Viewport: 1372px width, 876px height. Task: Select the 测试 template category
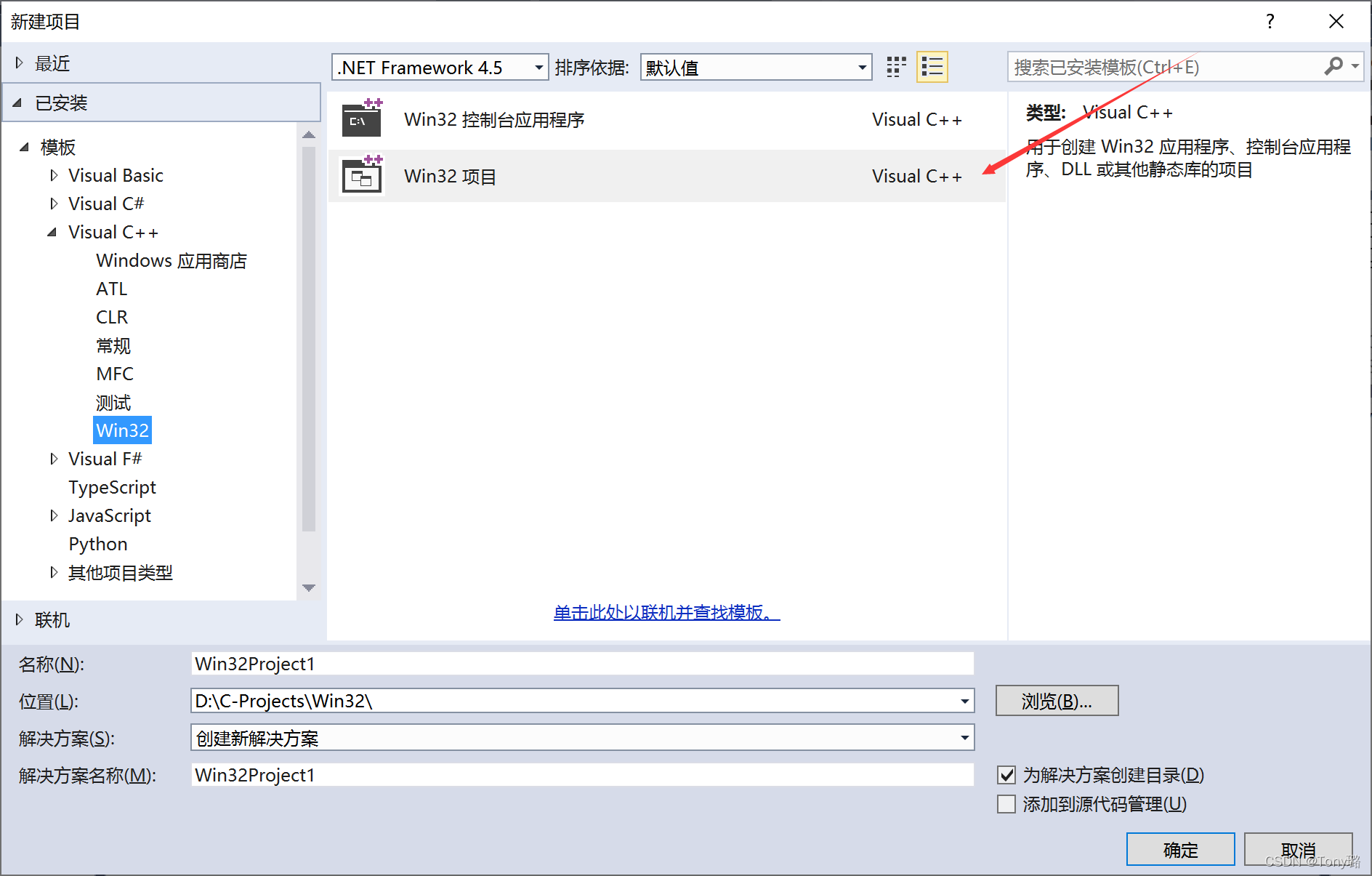point(113,402)
